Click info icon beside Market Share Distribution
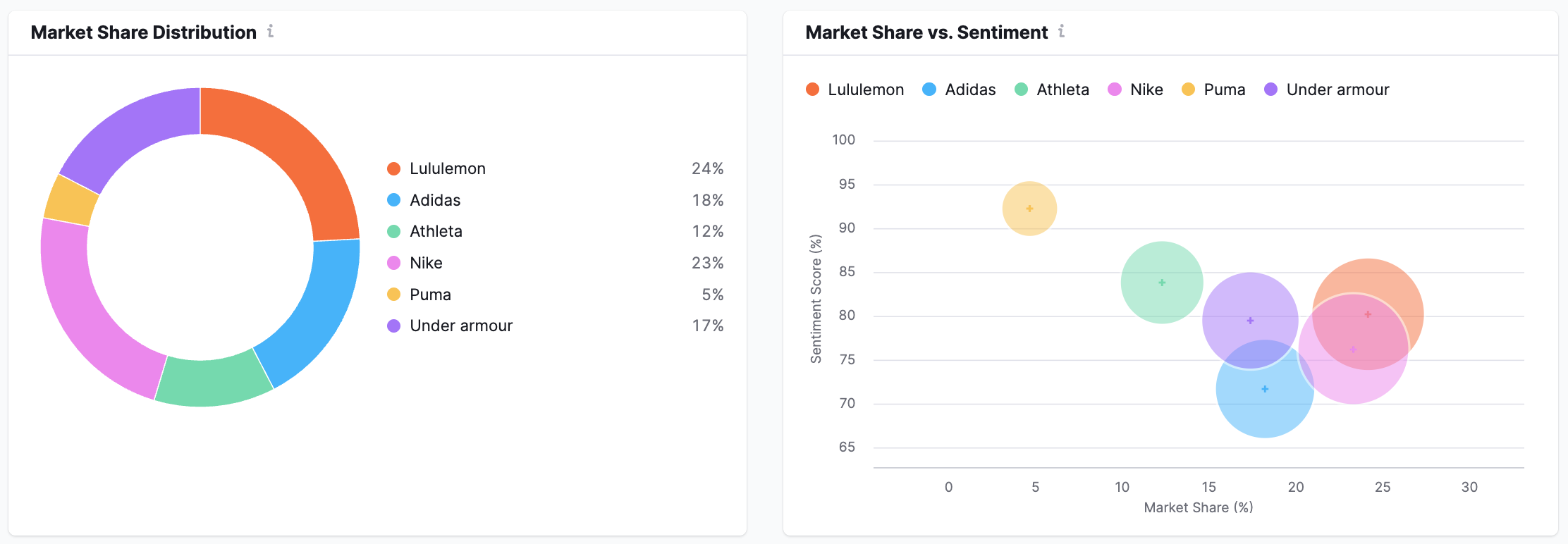Image resolution: width=1568 pixels, height=544 pixels. point(270,32)
